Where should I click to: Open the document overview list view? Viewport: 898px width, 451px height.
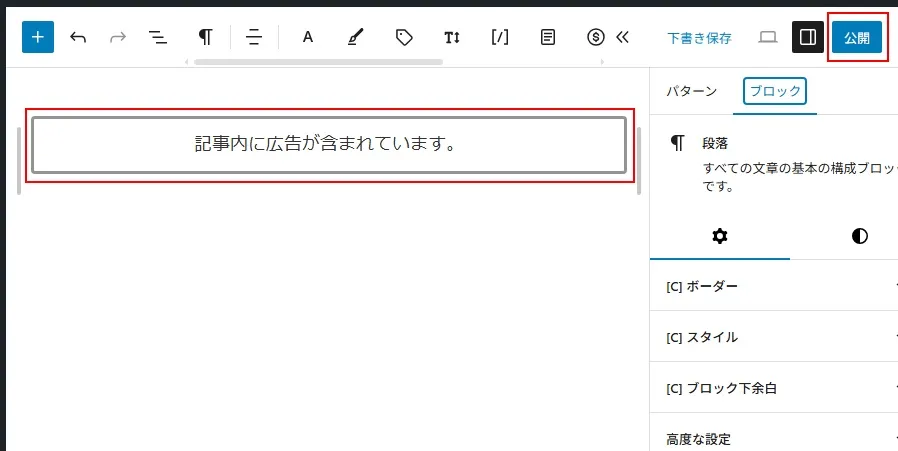coord(157,38)
